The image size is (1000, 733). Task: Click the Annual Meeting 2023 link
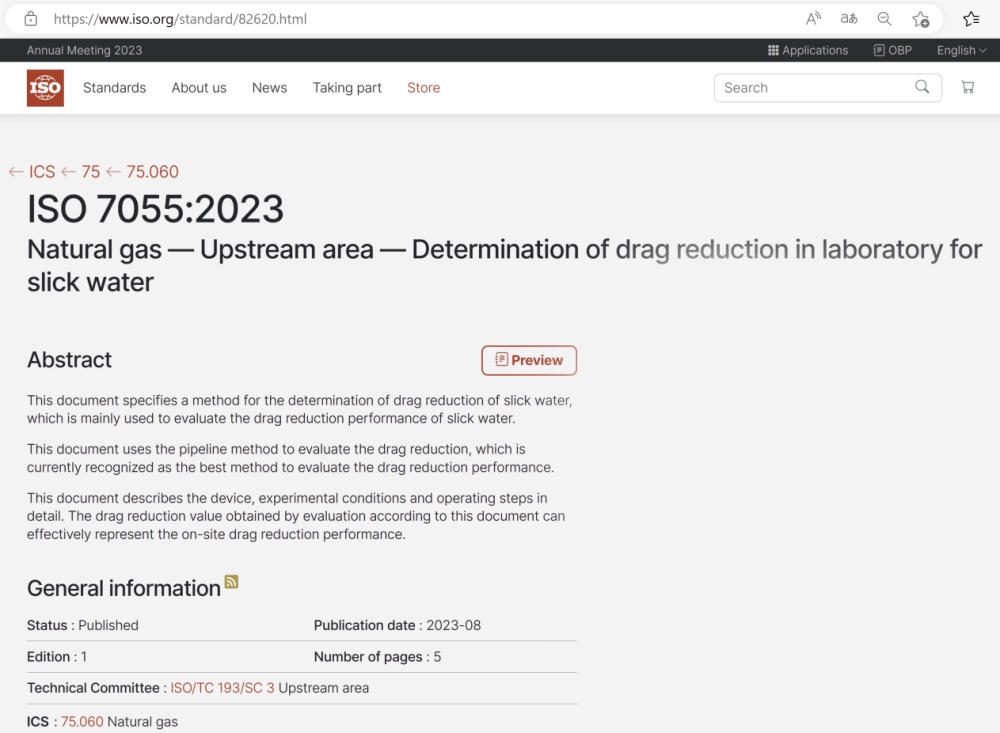(x=84, y=50)
